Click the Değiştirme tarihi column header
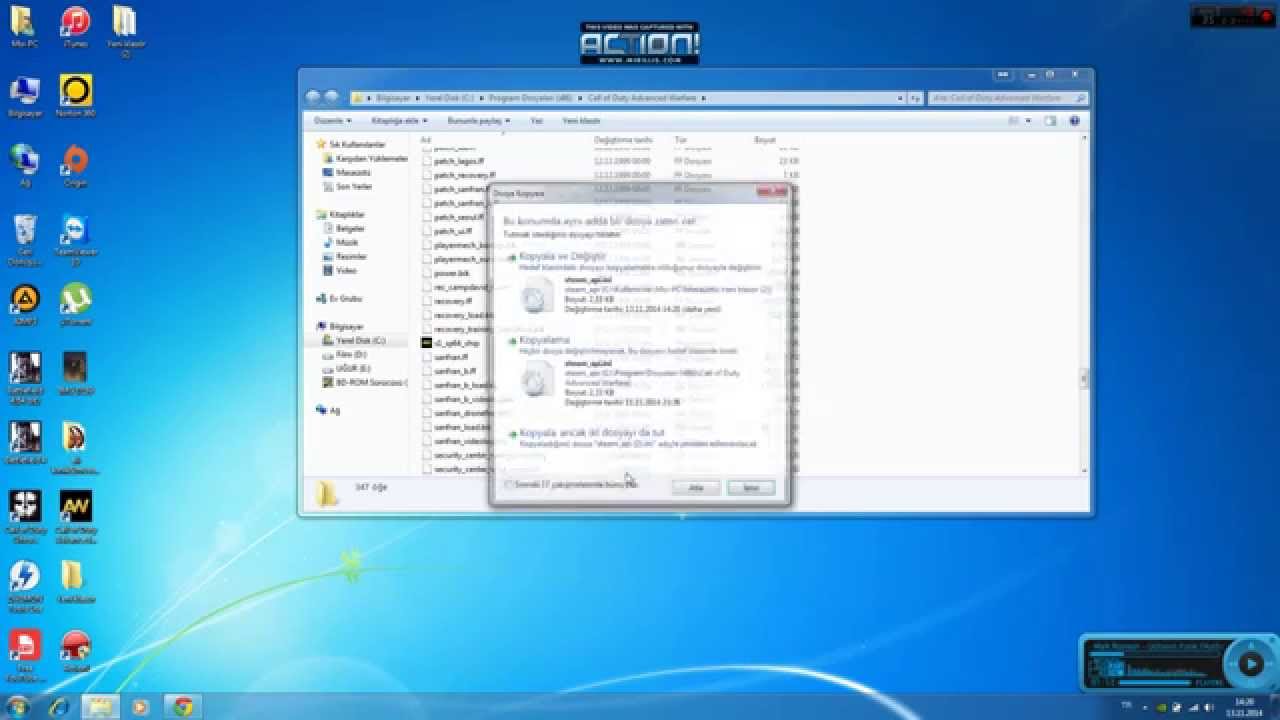Viewport: 1280px width, 720px height. pos(623,140)
